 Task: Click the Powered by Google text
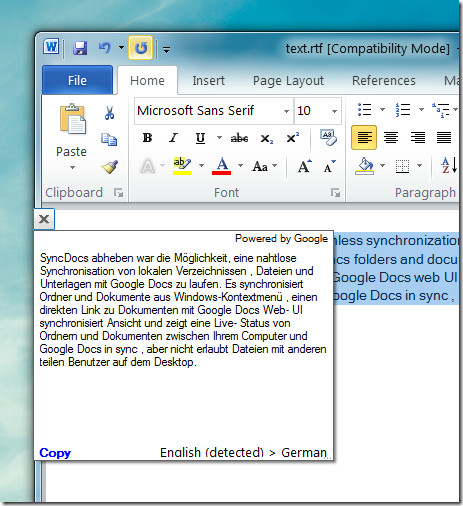[281, 238]
